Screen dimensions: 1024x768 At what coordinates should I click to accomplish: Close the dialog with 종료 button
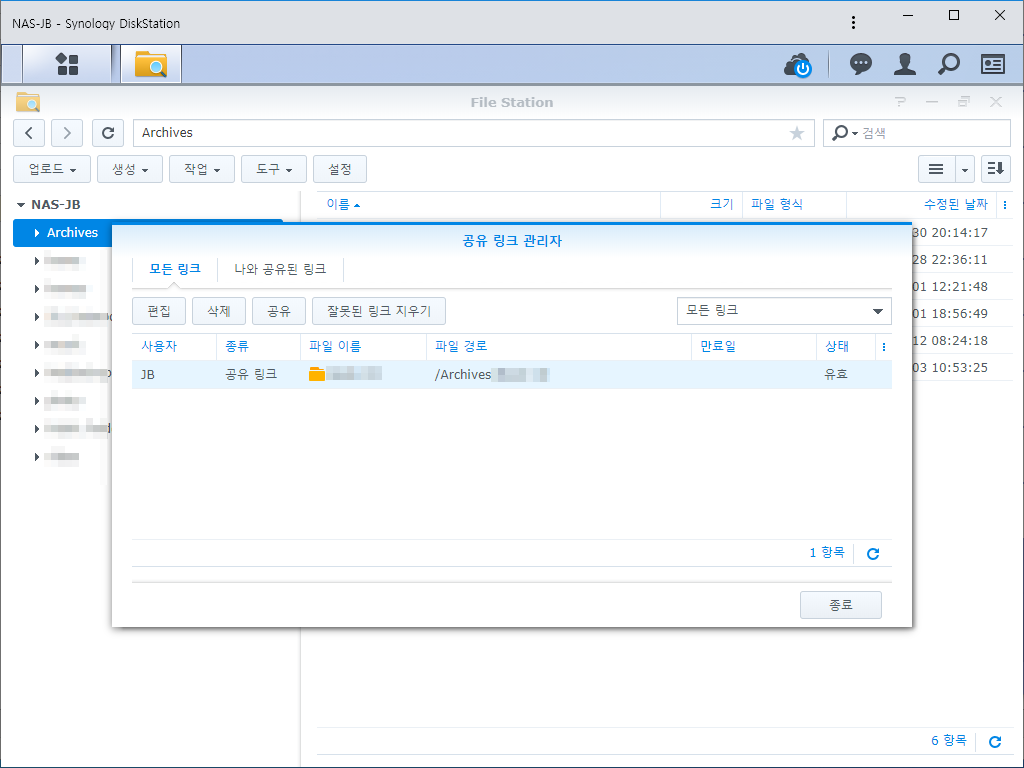click(x=840, y=605)
